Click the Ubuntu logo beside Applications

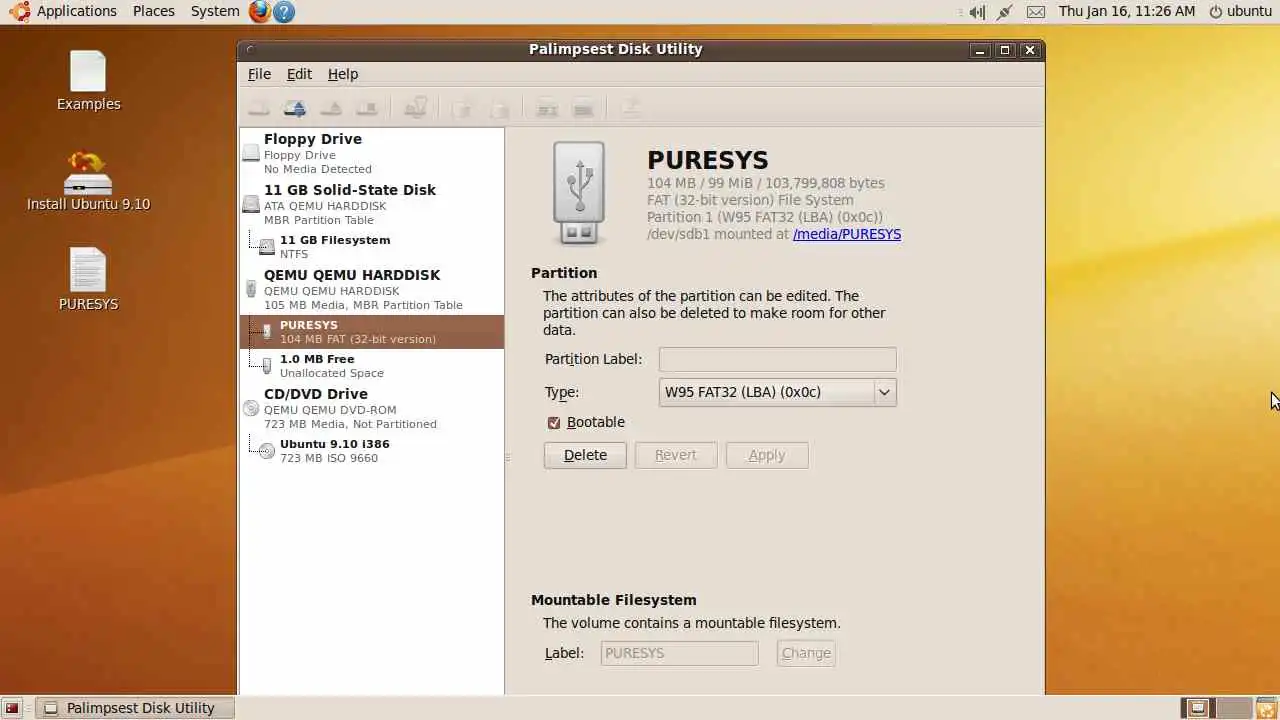[19, 11]
